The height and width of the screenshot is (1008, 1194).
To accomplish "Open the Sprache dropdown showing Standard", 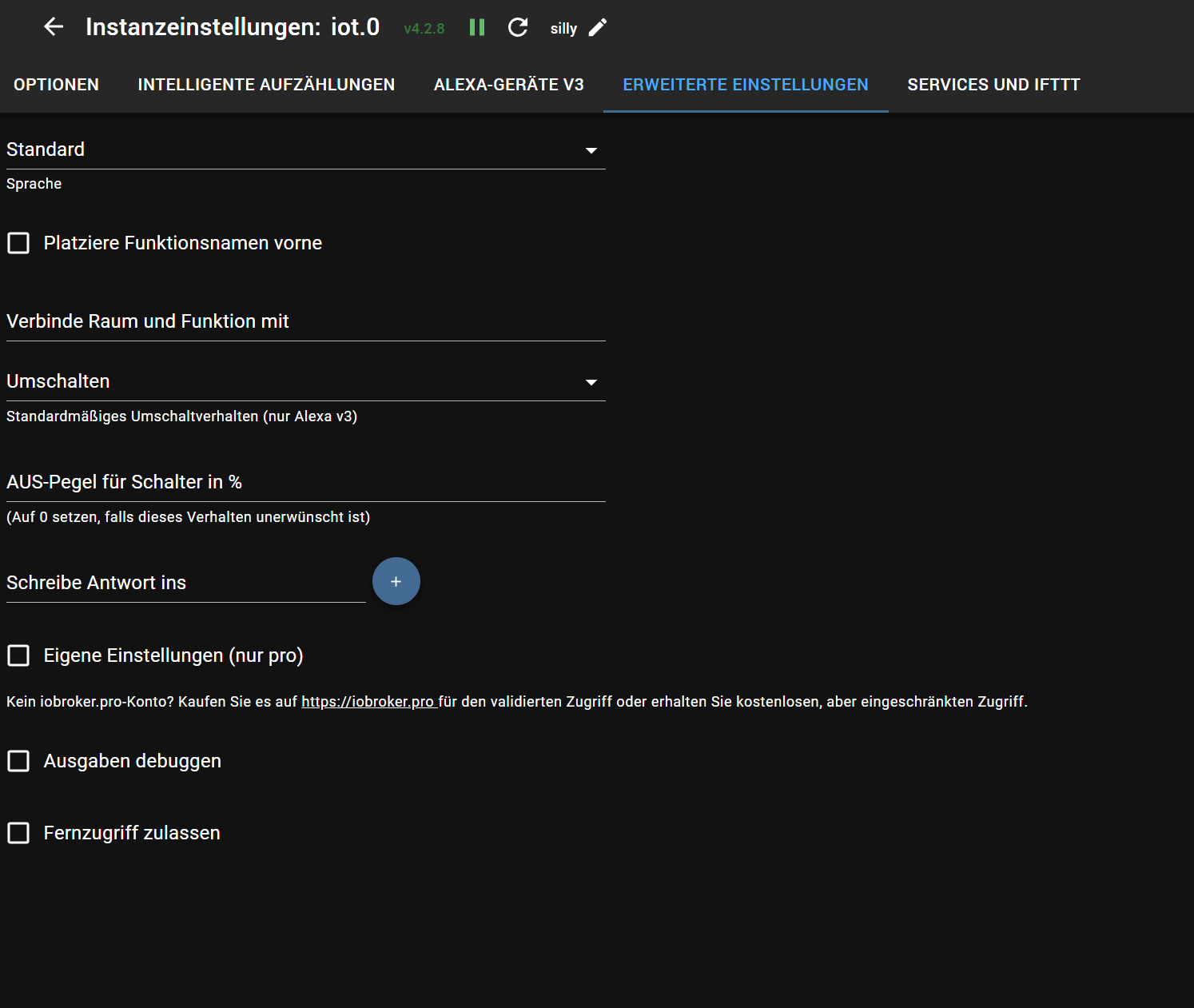I will [591, 149].
